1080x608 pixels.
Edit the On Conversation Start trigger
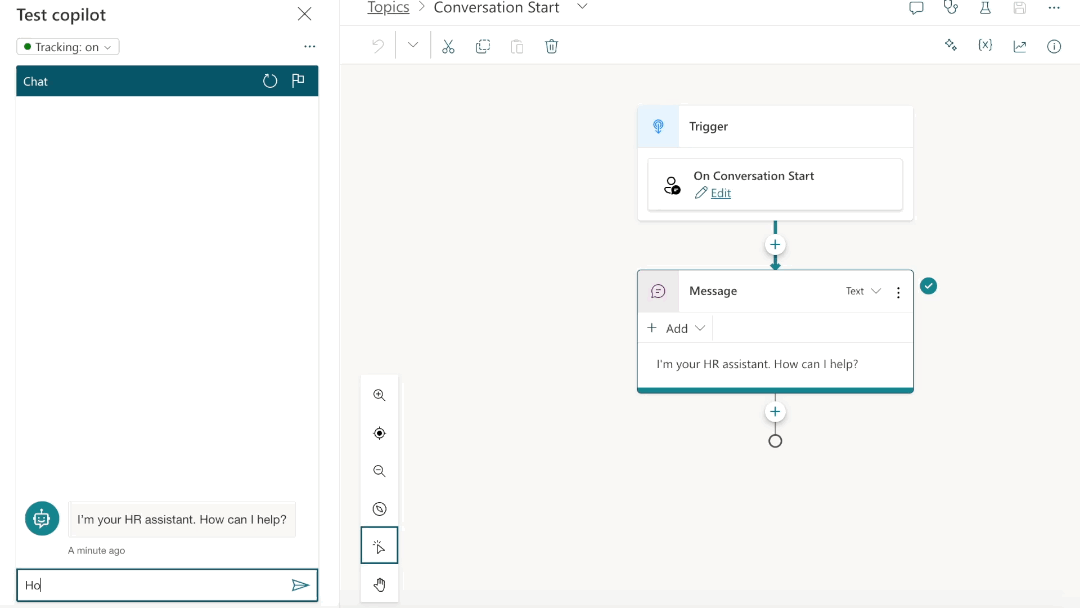(720, 193)
